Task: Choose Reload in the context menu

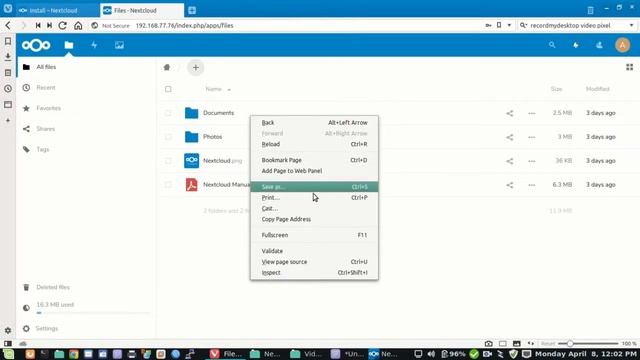Action: click(314, 144)
